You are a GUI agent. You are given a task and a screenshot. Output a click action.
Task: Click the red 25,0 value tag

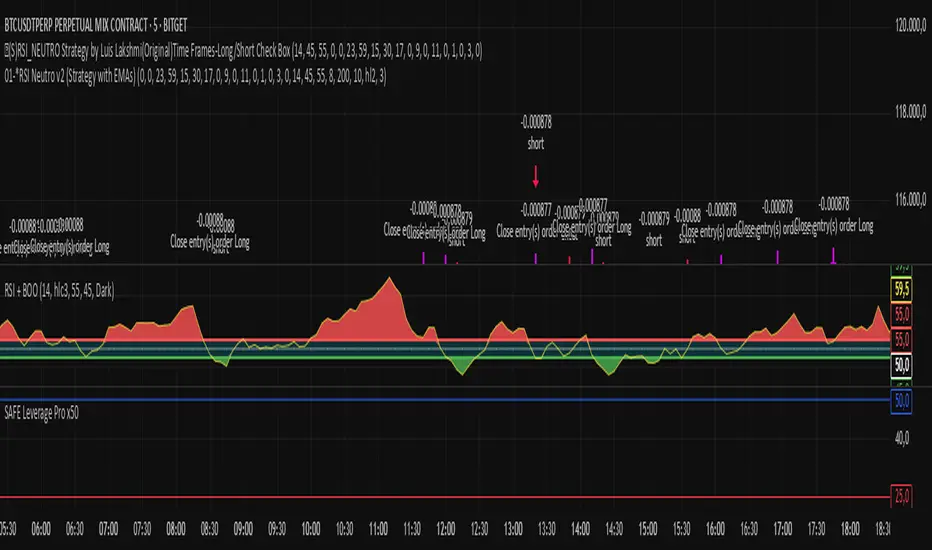click(x=902, y=495)
